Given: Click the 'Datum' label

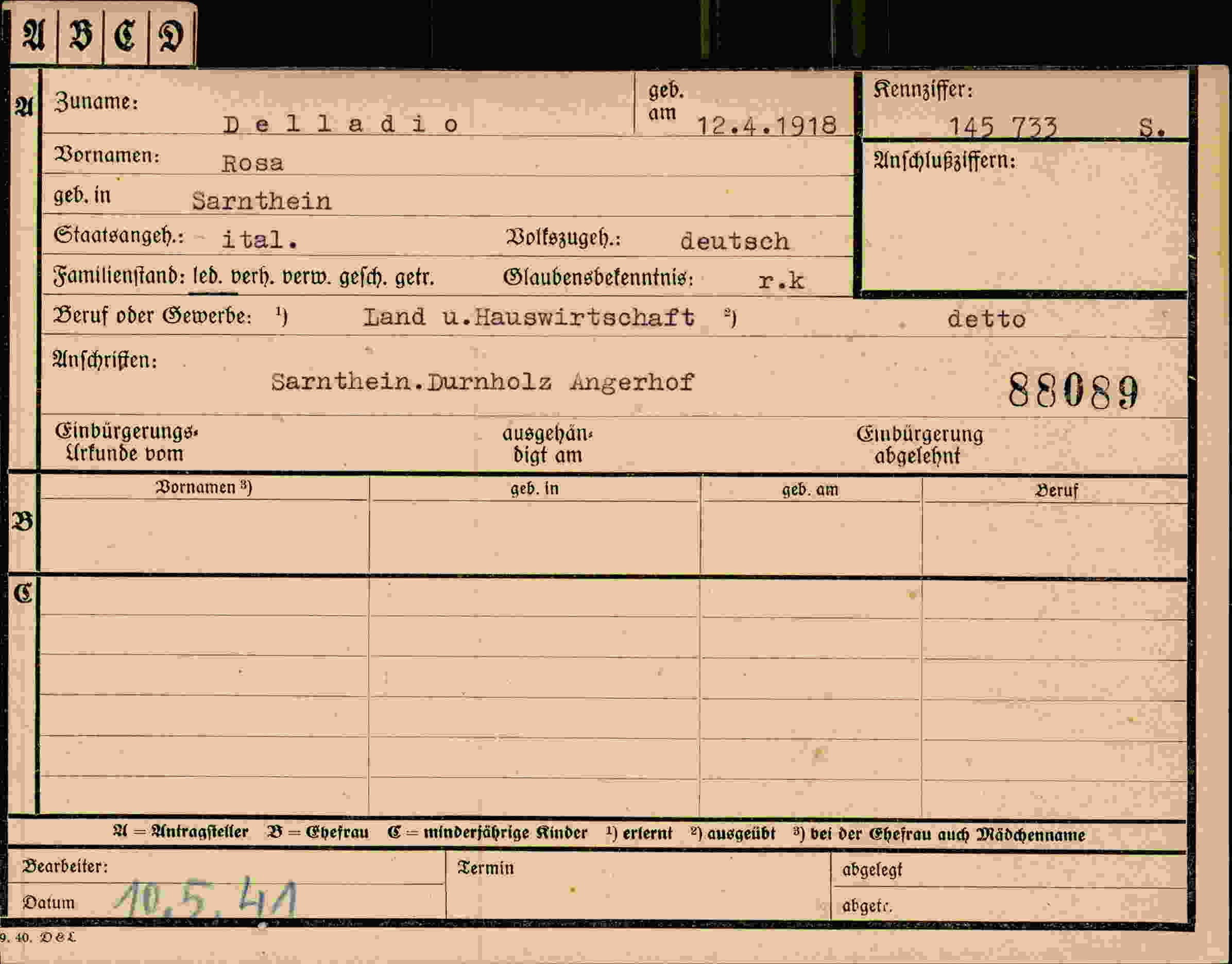Looking at the screenshot, I should coord(48,903).
